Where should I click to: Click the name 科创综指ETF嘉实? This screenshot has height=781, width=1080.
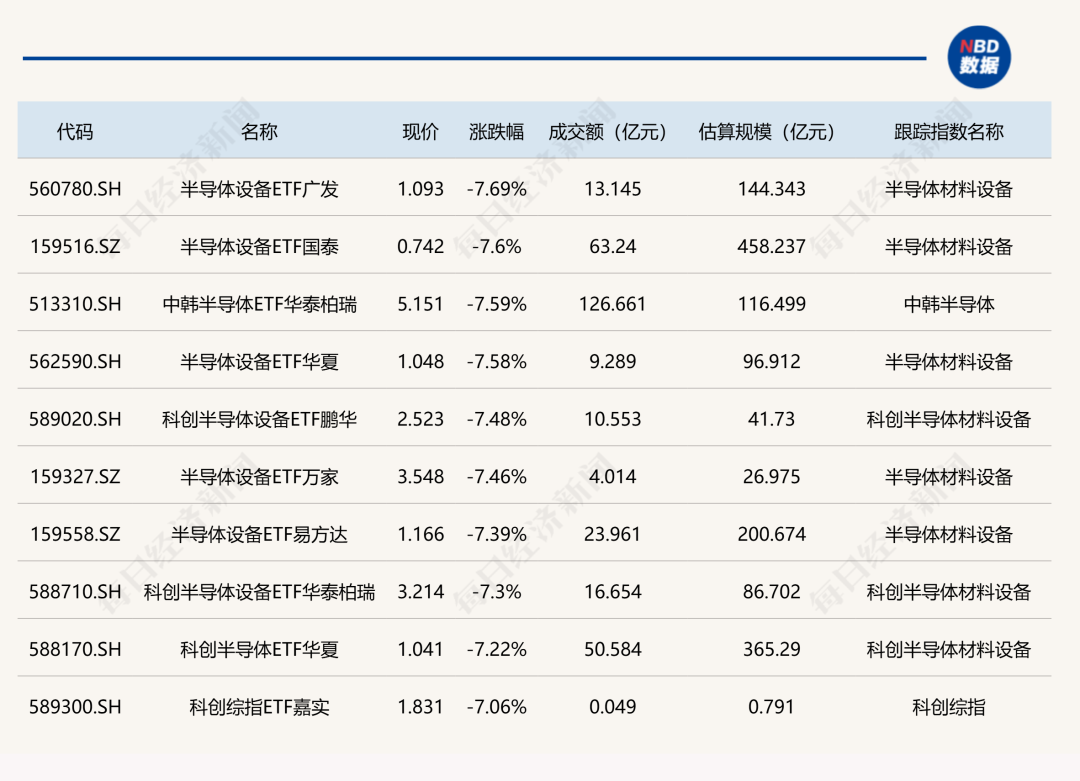coord(259,707)
